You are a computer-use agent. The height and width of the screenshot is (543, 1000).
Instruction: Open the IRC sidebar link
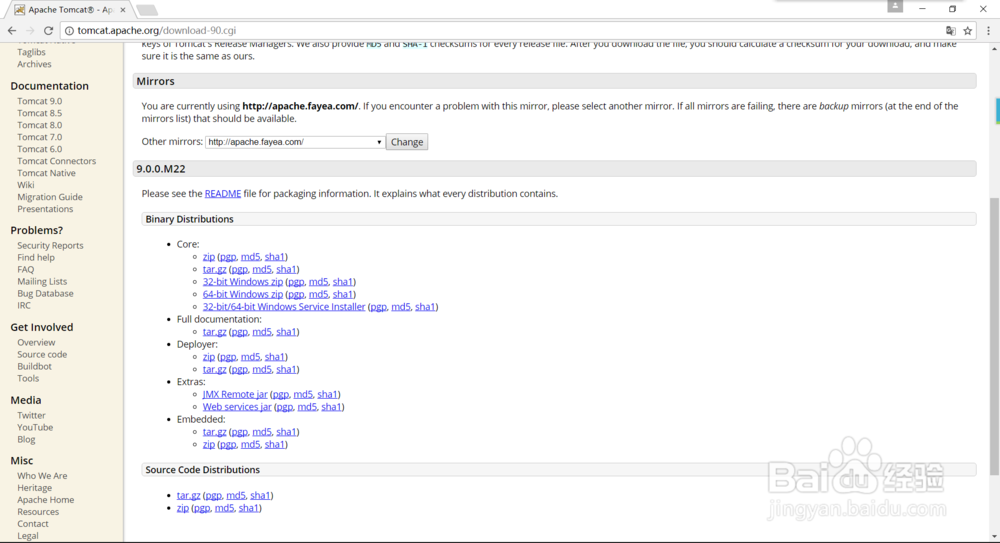[x=24, y=305]
